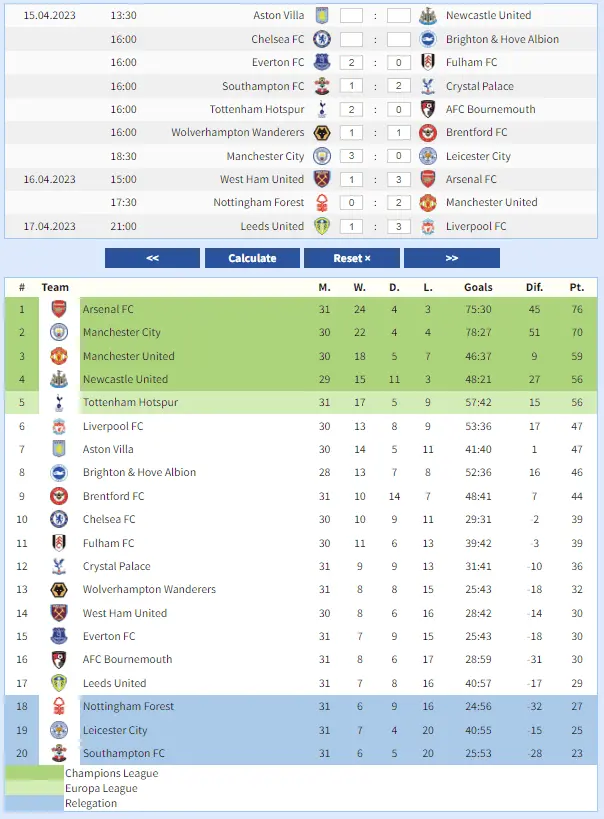Click the Champions League legend color swatch
The image size is (604, 819).
pyautogui.click(x=35, y=773)
